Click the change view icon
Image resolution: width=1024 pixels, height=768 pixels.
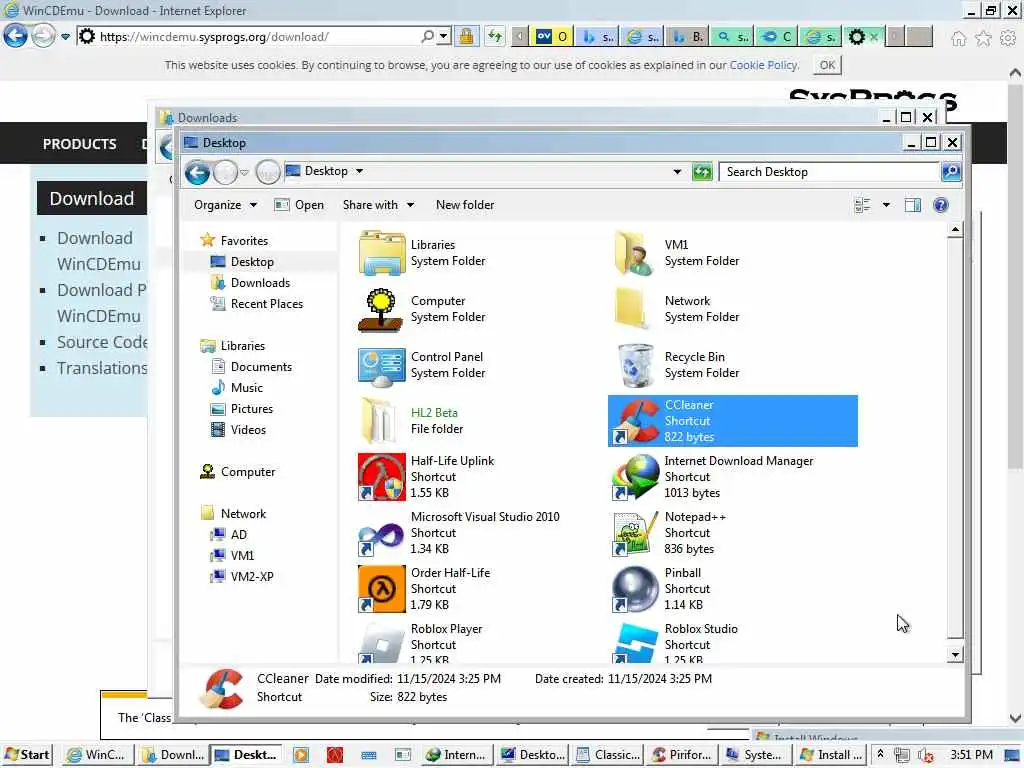click(x=862, y=206)
